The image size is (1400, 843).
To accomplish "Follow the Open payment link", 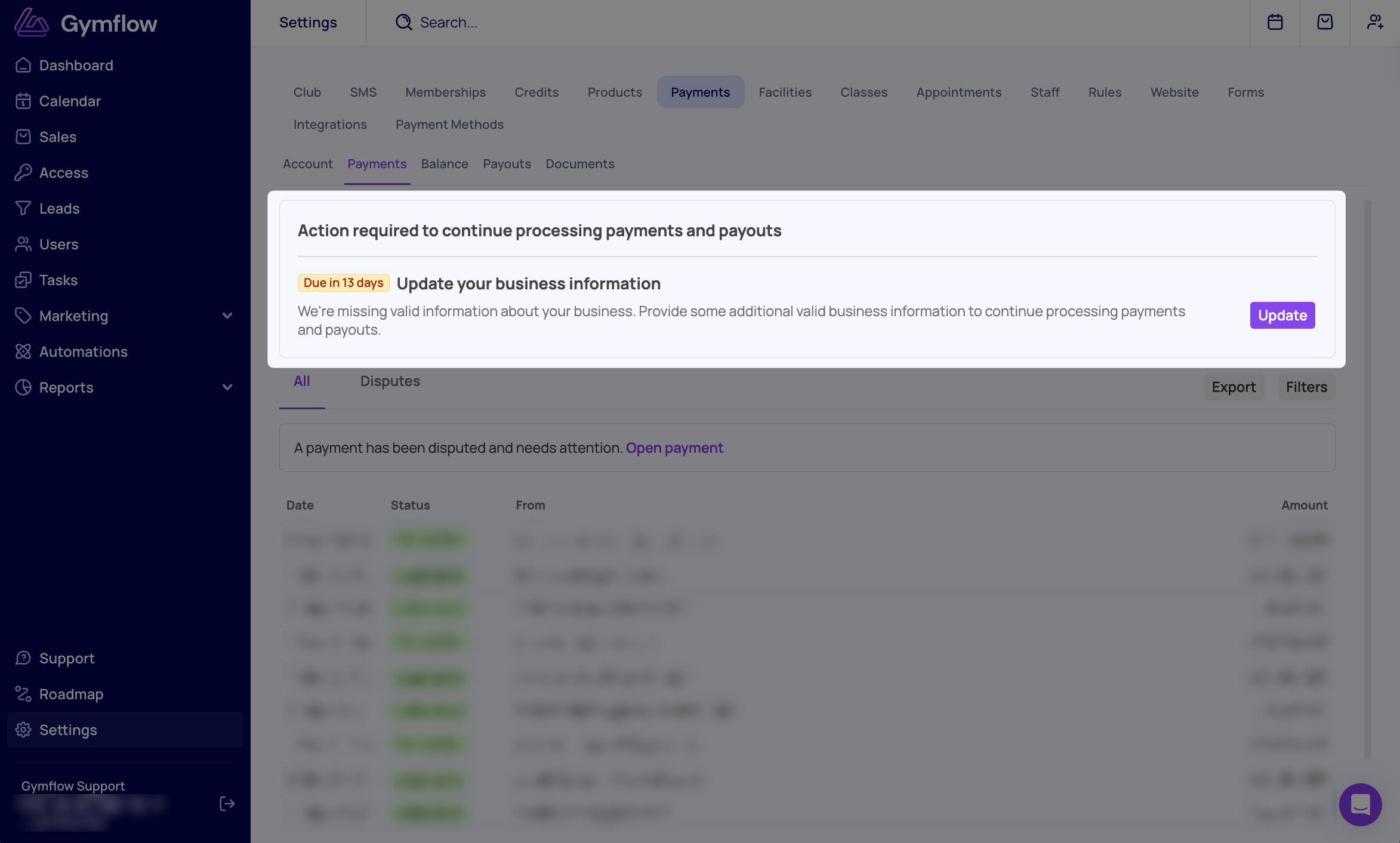I will click(x=674, y=447).
